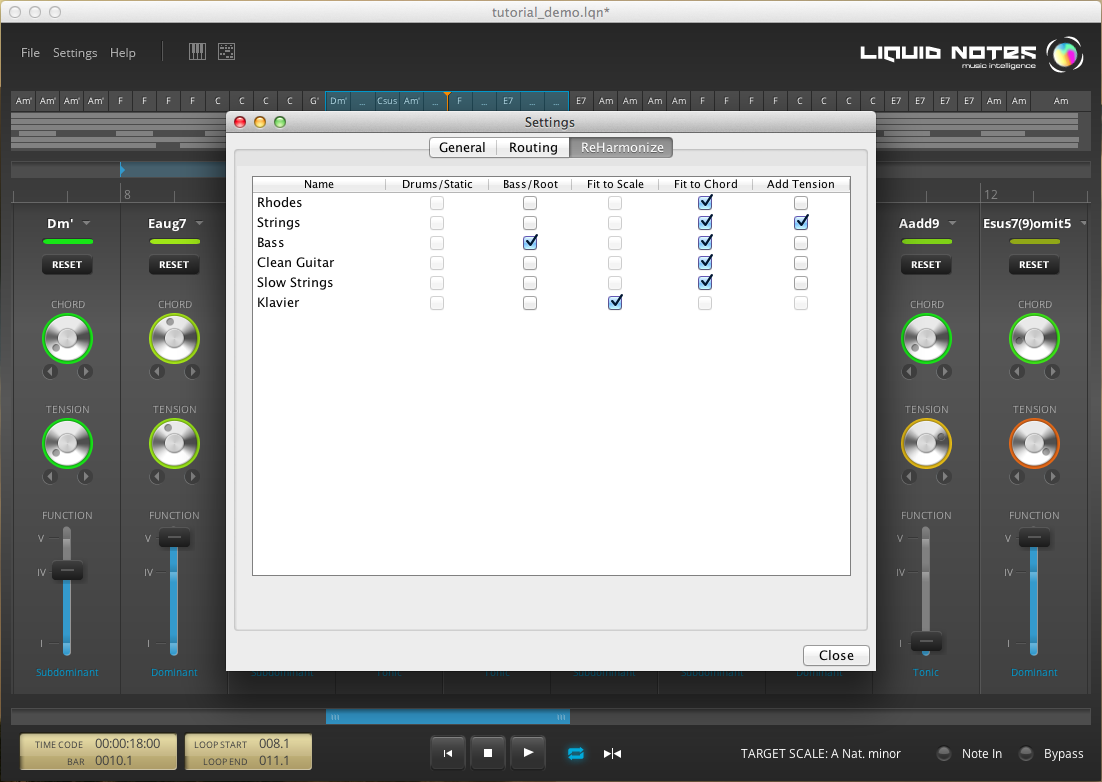Step Eaug7 tension knob right arrow
Viewport: 1102px width, 782px height.
[192, 476]
